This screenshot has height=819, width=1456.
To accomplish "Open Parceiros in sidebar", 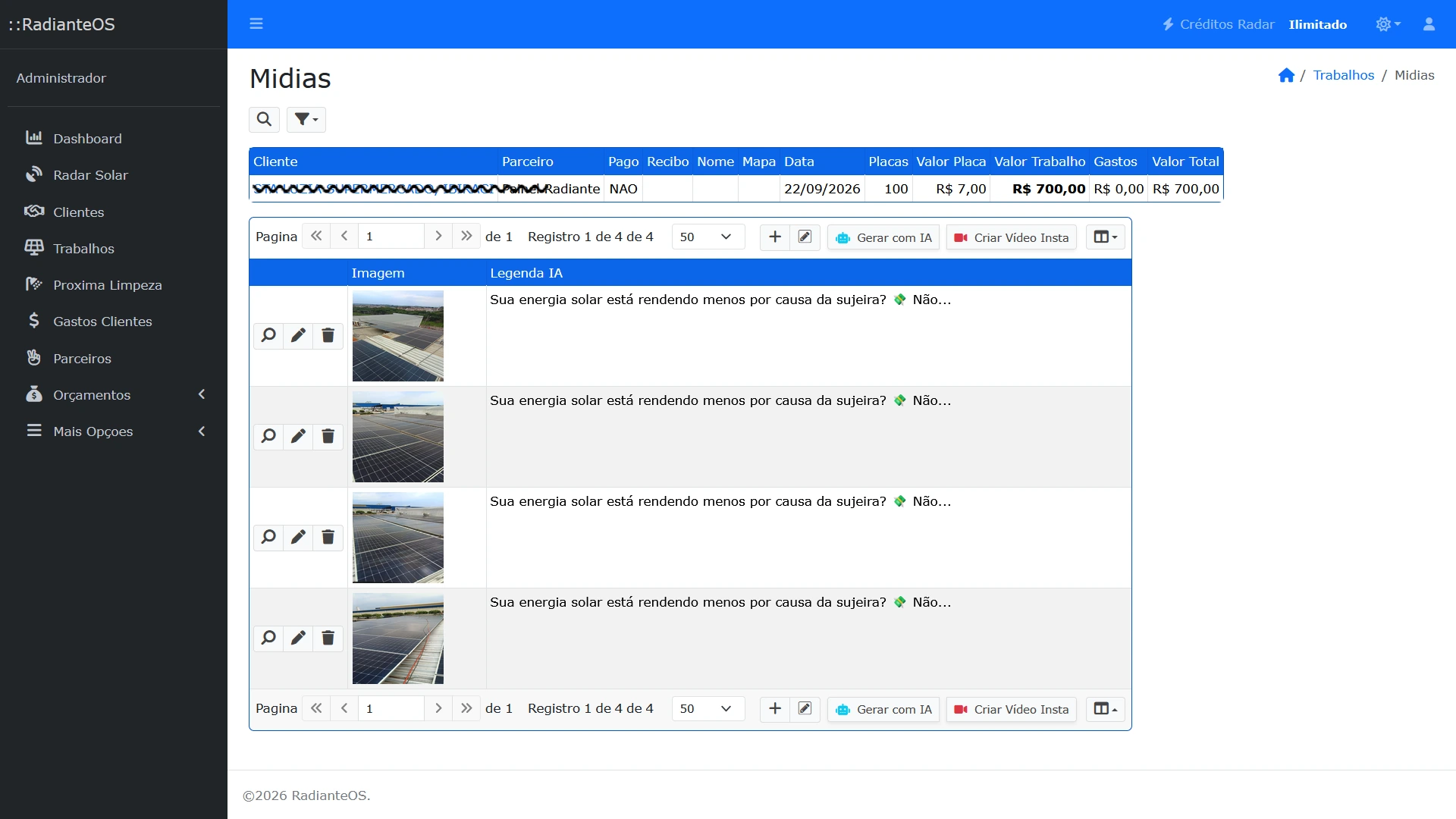I will (x=114, y=358).
